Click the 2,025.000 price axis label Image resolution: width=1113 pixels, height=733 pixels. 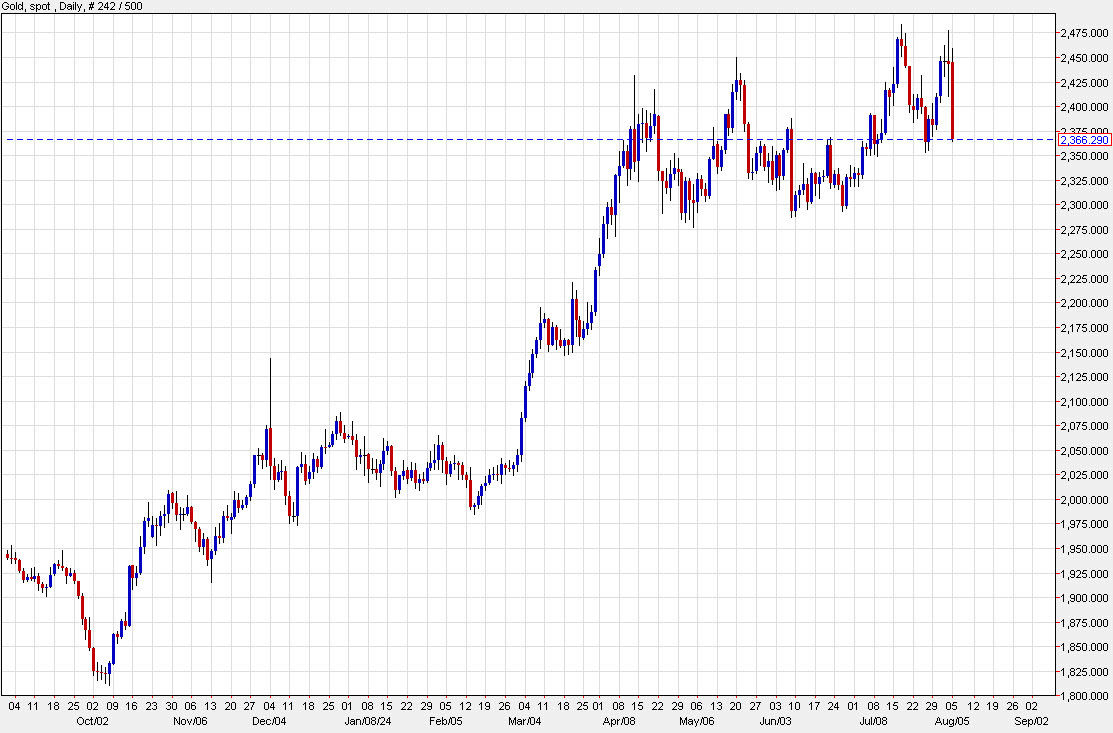(1084, 475)
